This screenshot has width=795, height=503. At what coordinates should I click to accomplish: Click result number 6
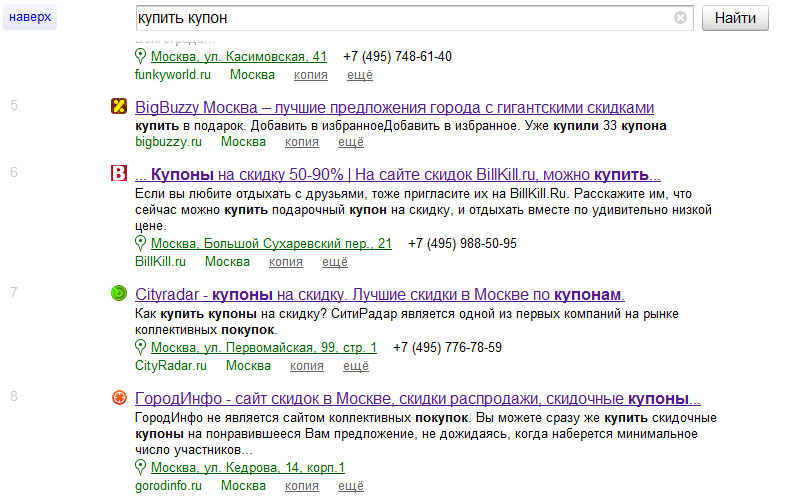click(14, 172)
